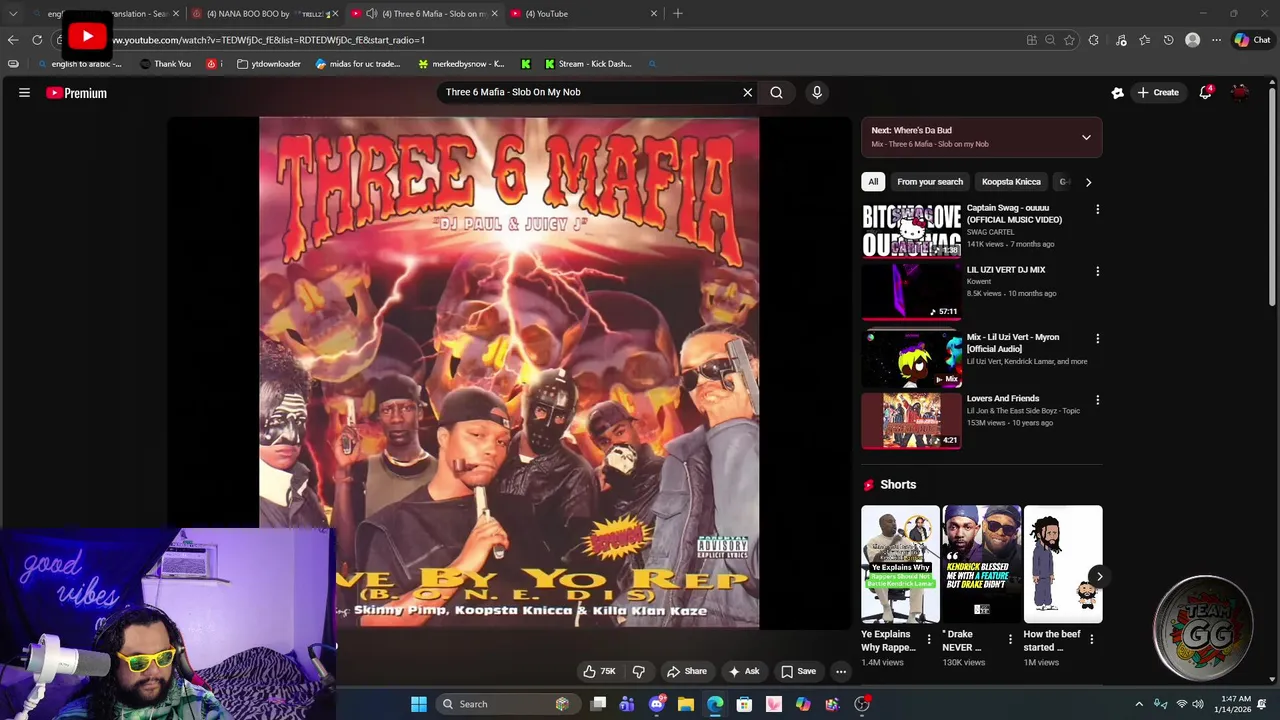Screen dimensions: 1280x720
Task: Click the Windows taskbar Search box
Action: point(507,704)
